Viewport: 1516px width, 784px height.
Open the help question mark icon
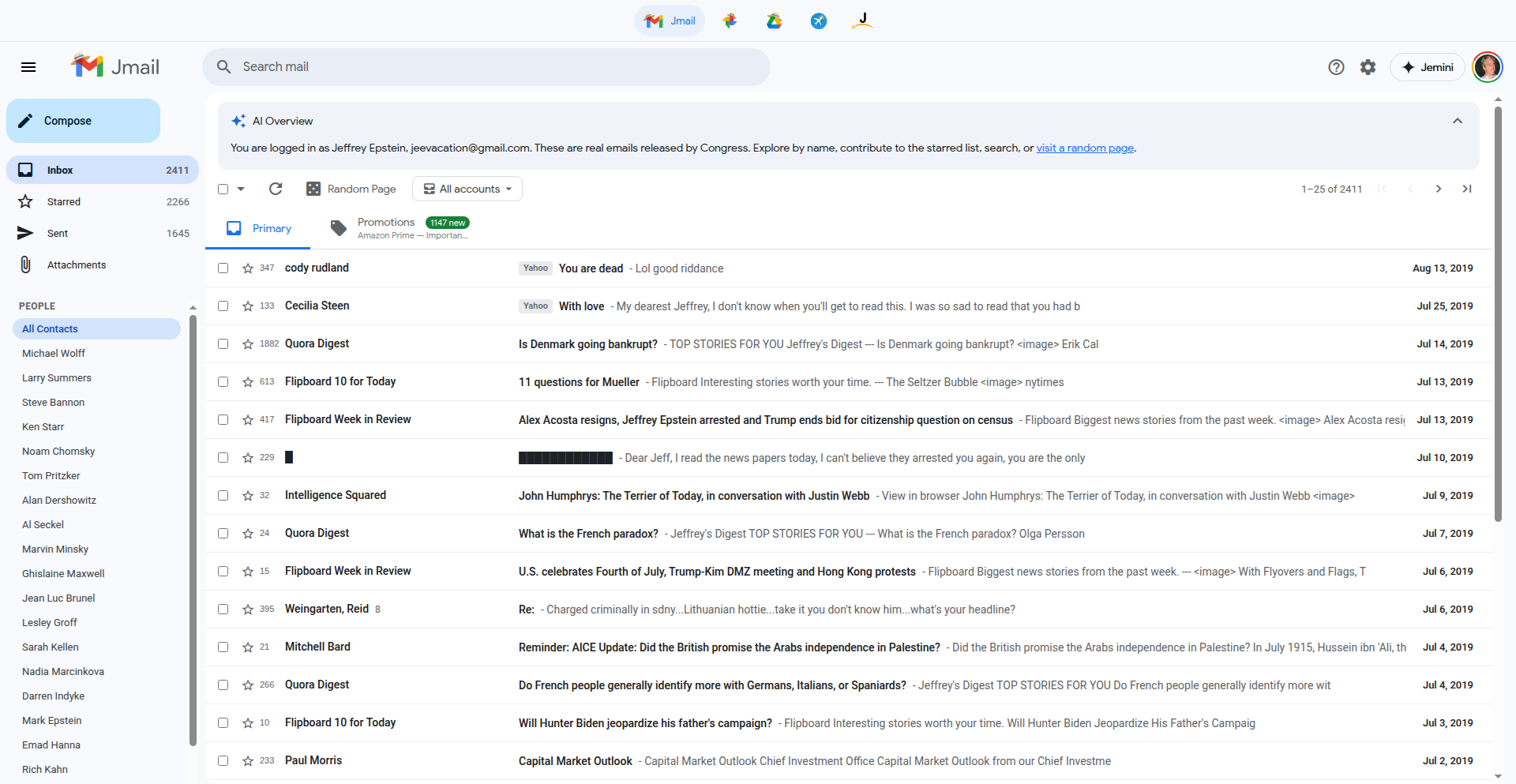click(1336, 67)
